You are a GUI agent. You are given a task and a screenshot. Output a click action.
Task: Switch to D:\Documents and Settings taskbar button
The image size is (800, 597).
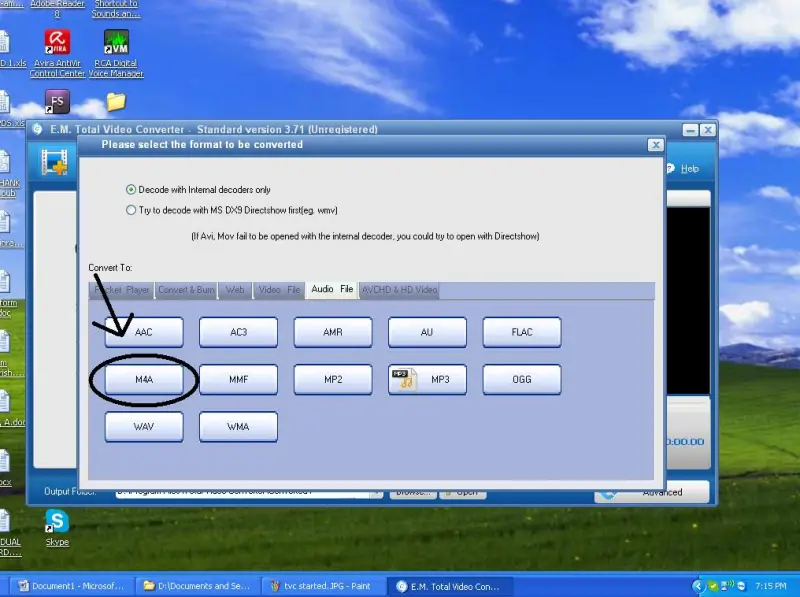pyautogui.click(x=197, y=586)
